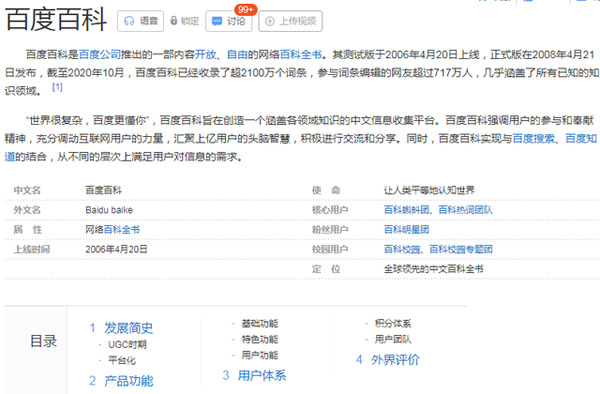Open the 自由 link in intro
Viewport: 600px width, 394px height.
click(237, 55)
